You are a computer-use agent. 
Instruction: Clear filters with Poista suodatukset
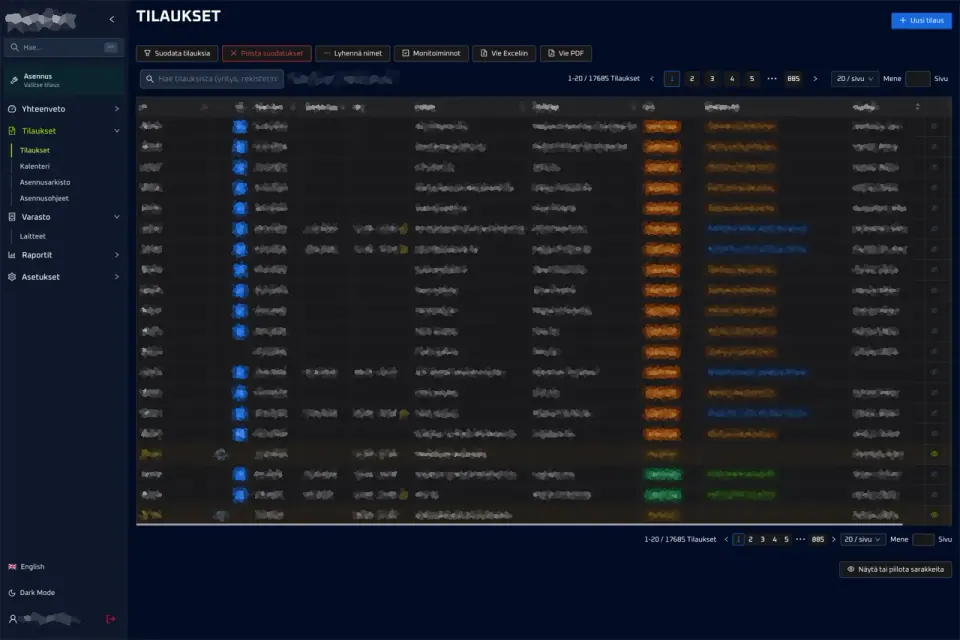tap(267, 53)
